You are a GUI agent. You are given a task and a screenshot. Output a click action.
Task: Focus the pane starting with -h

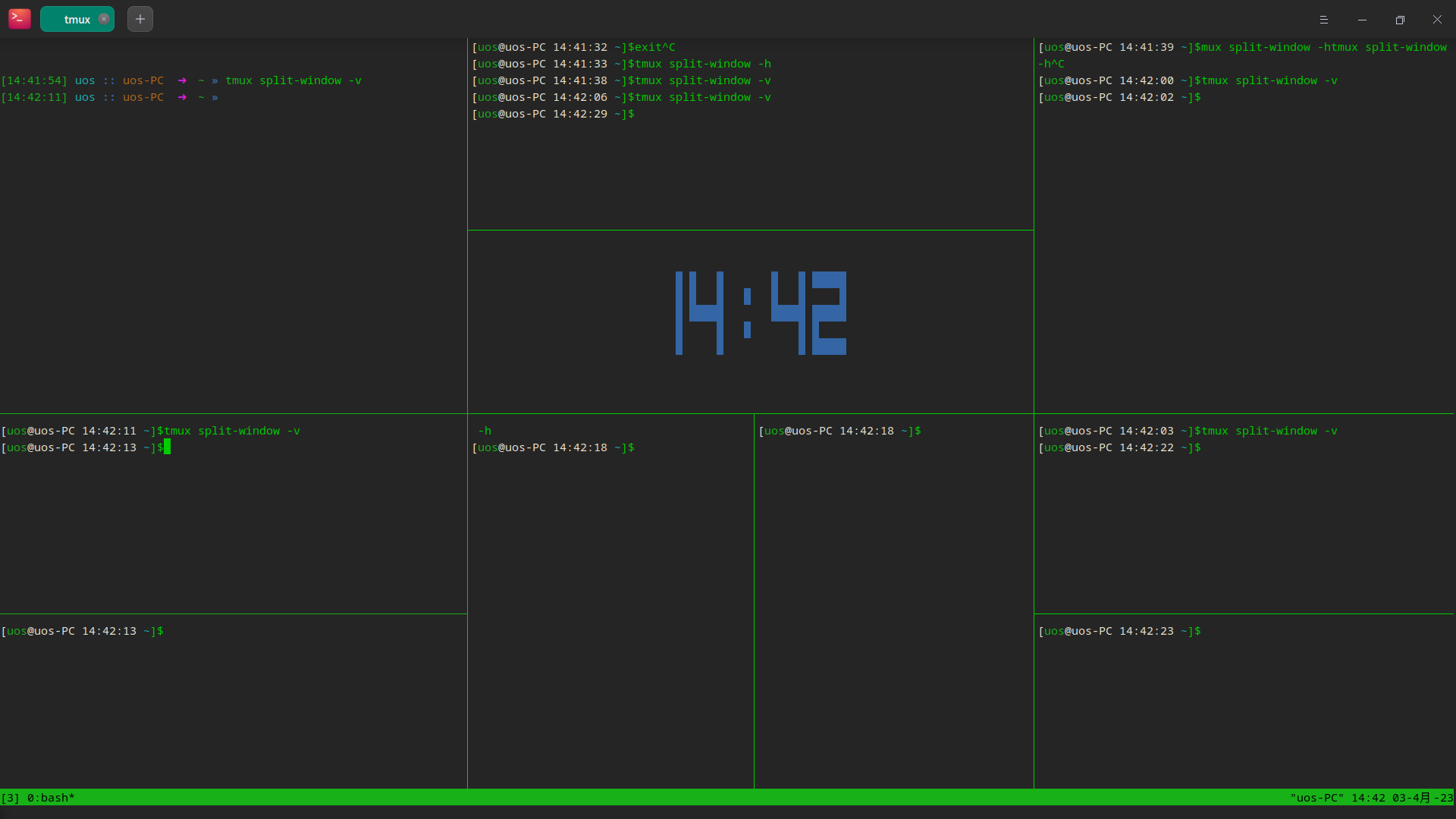click(610, 607)
